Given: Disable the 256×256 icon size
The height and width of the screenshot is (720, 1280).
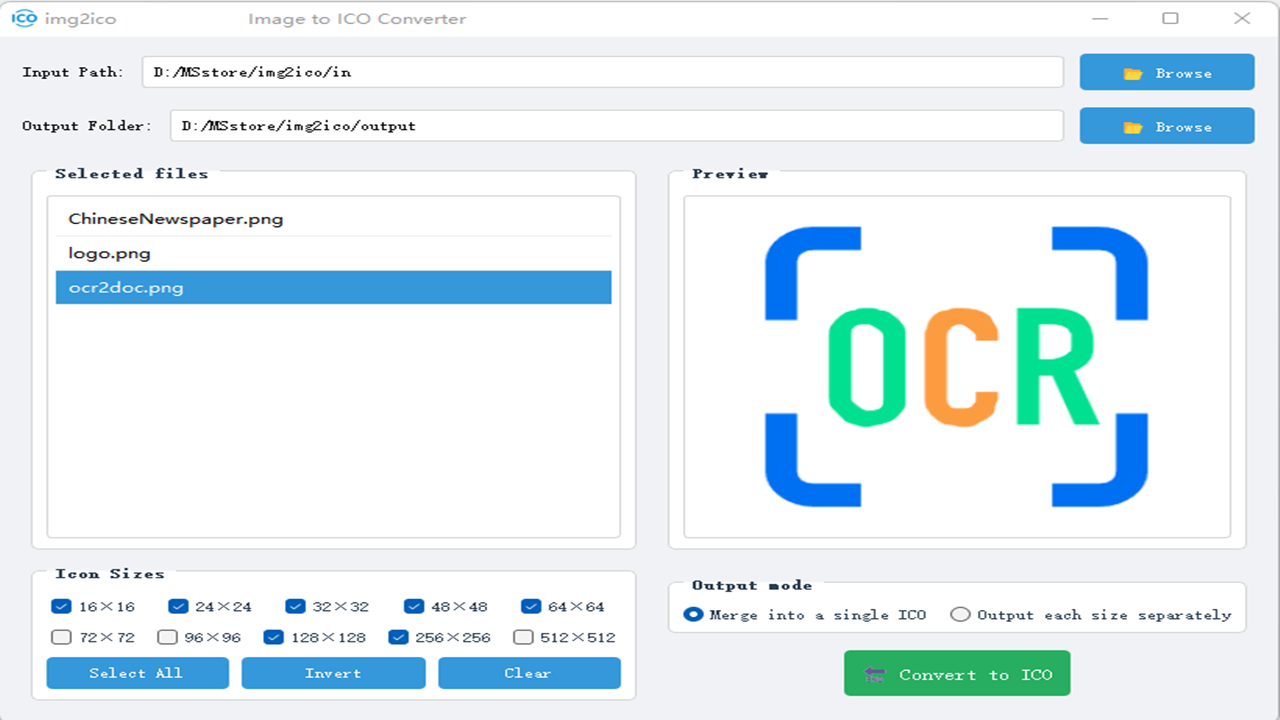Looking at the screenshot, I should click(x=398, y=637).
